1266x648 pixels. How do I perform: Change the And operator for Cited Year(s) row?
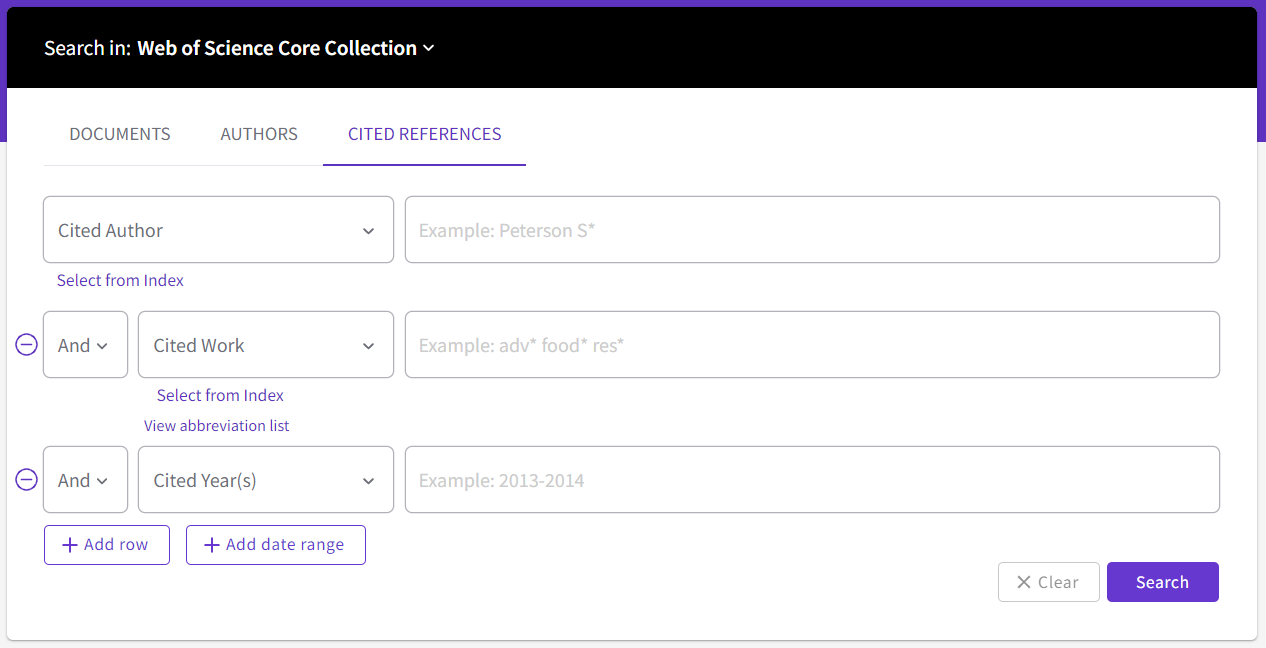85,480
